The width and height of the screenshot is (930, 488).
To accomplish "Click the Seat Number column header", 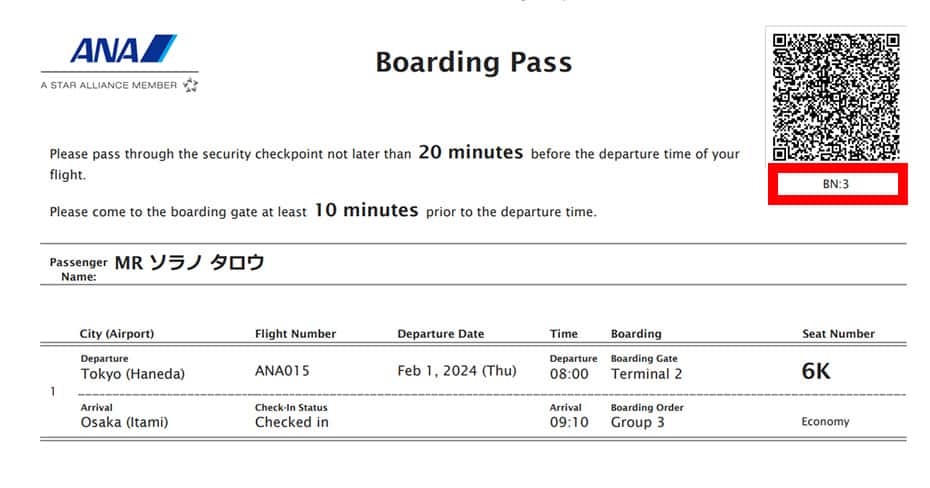I will (839, 334).
